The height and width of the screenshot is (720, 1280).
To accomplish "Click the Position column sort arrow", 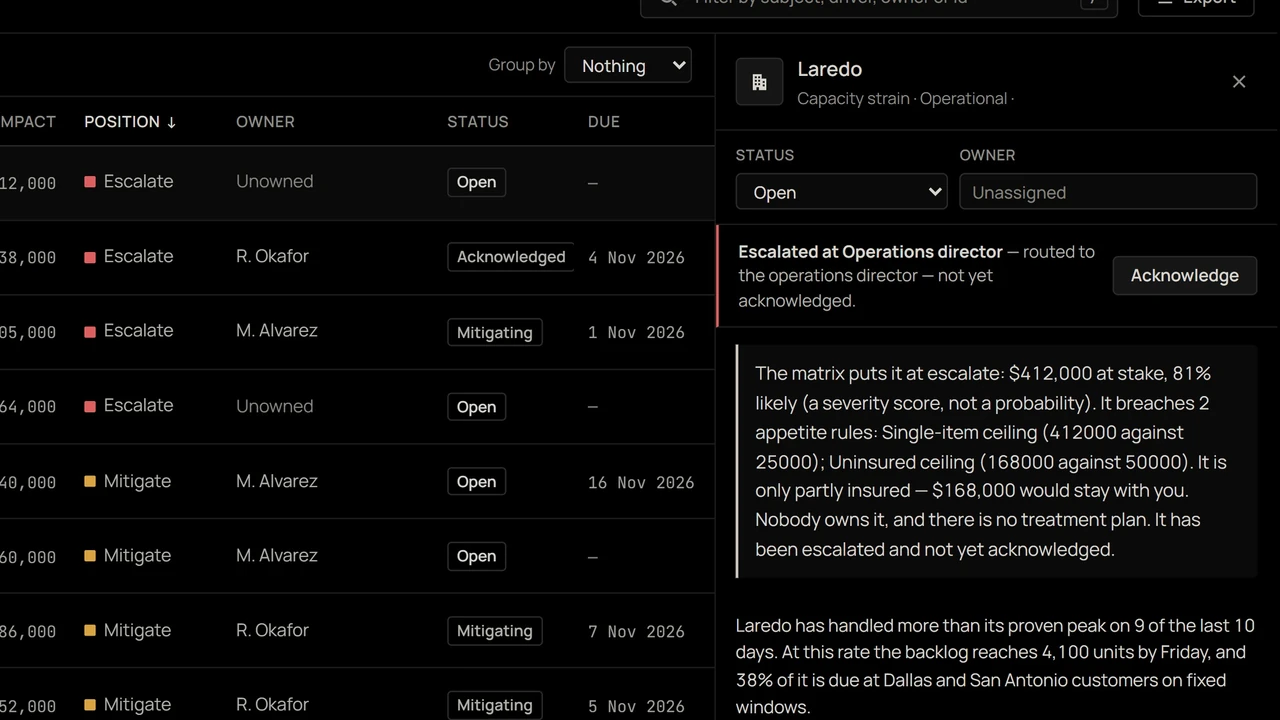I will tap(171, 122).
